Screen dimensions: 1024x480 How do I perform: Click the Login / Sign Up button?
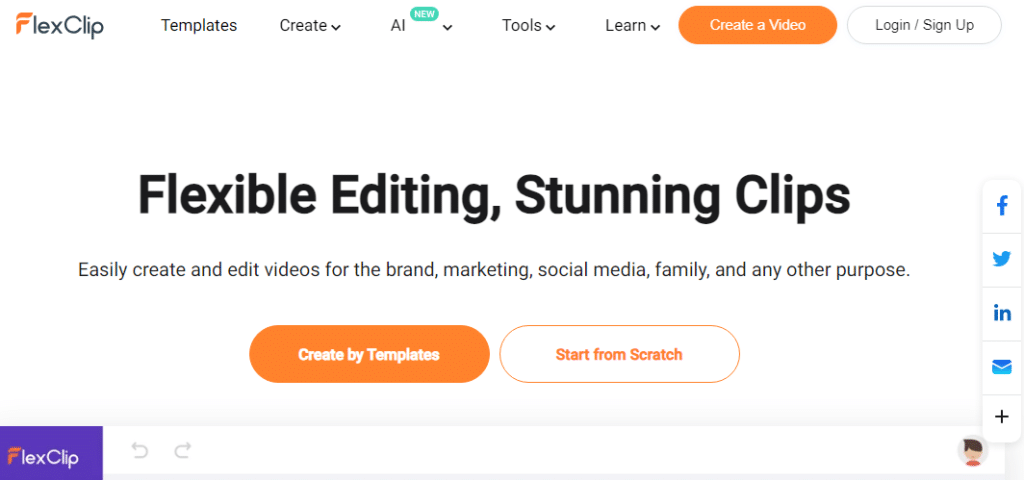pos(923,25)
